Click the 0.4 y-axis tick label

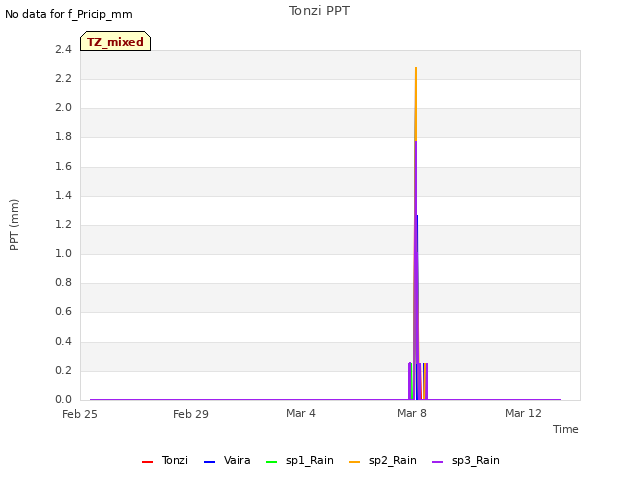pyautogui.click(x=63, y=341)
